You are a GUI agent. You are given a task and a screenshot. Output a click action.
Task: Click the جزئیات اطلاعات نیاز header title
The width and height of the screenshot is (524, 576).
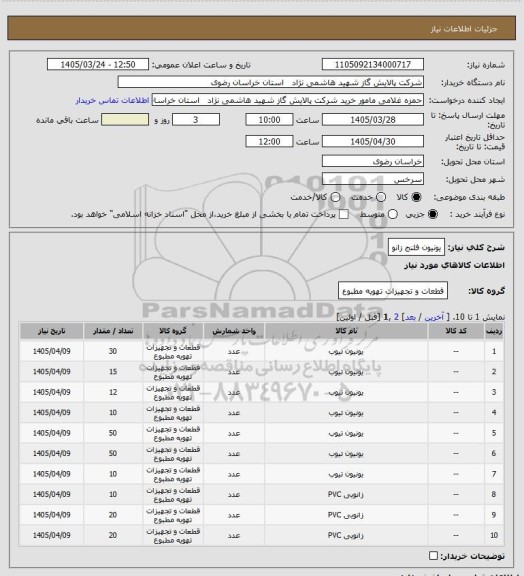pyautogui.click(x=464, y=29)
